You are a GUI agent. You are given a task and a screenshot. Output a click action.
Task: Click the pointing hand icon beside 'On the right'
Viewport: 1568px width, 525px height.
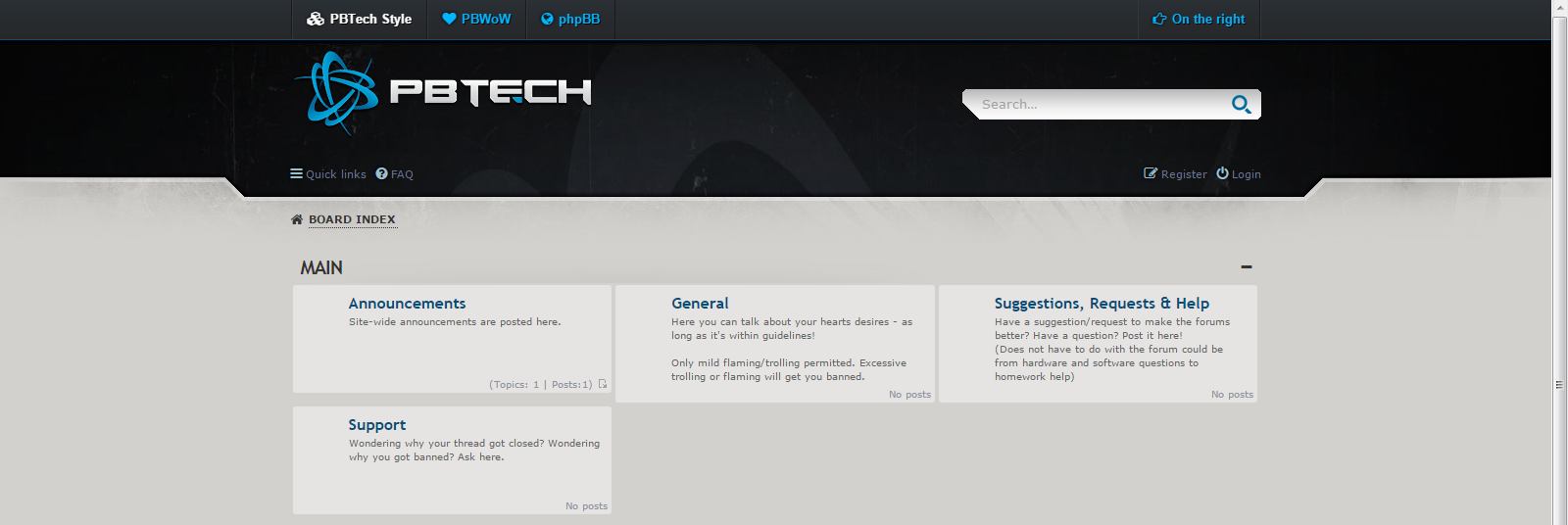coord(1159,19)
